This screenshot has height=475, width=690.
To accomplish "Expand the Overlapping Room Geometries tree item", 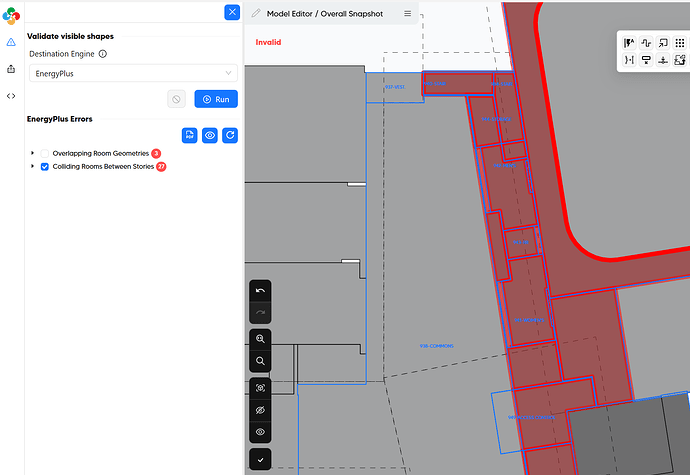I will pyautogui.click(x=33, y=153).
